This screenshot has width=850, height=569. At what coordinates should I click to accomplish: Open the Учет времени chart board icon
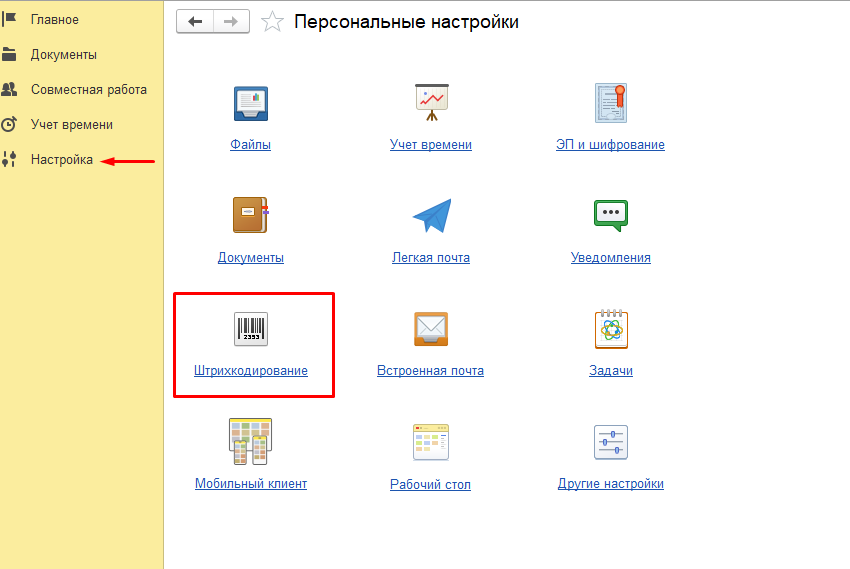(431, 102)
